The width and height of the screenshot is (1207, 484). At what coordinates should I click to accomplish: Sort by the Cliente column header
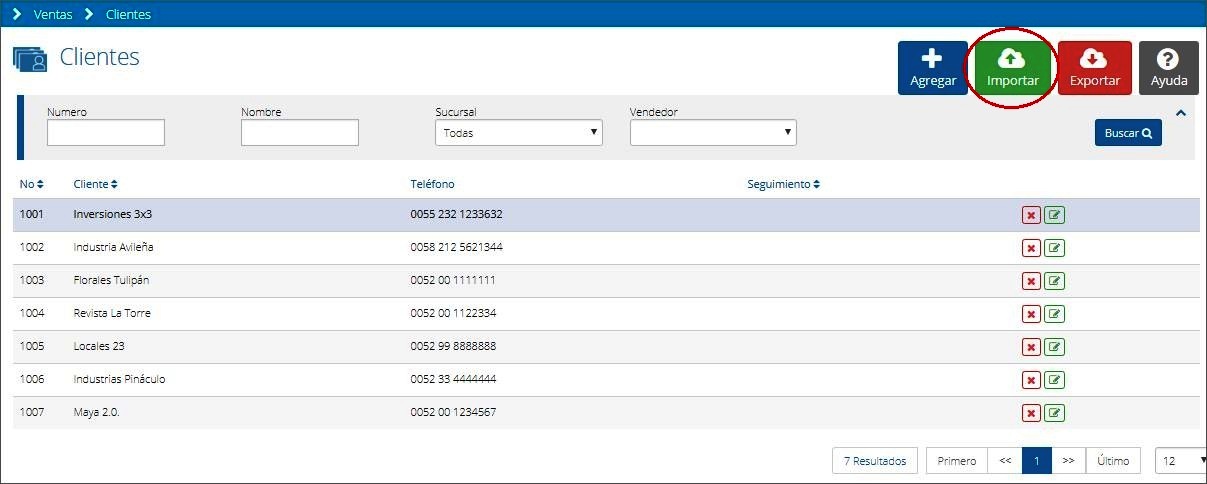95,184
